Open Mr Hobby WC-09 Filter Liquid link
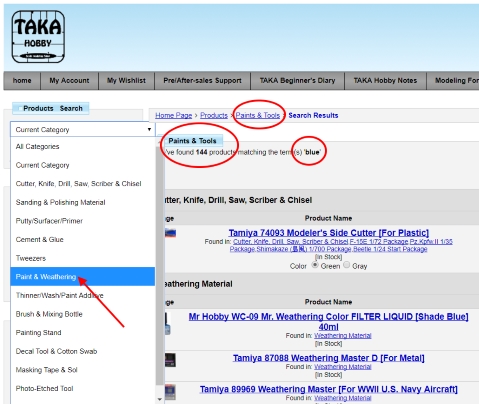This screenshot has width=479, height=404. click(x=329, y=321)
